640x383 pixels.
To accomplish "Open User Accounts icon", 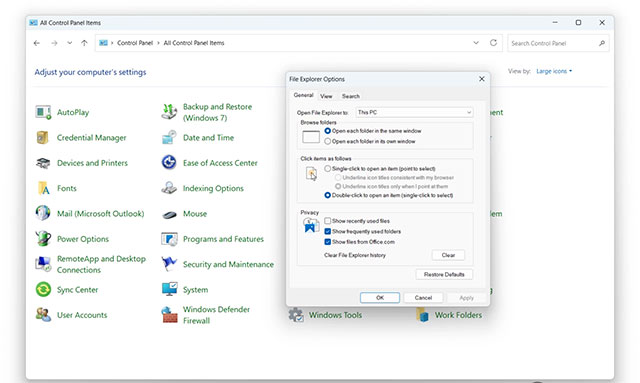I will pyautogui.click(x=43, y=315).
